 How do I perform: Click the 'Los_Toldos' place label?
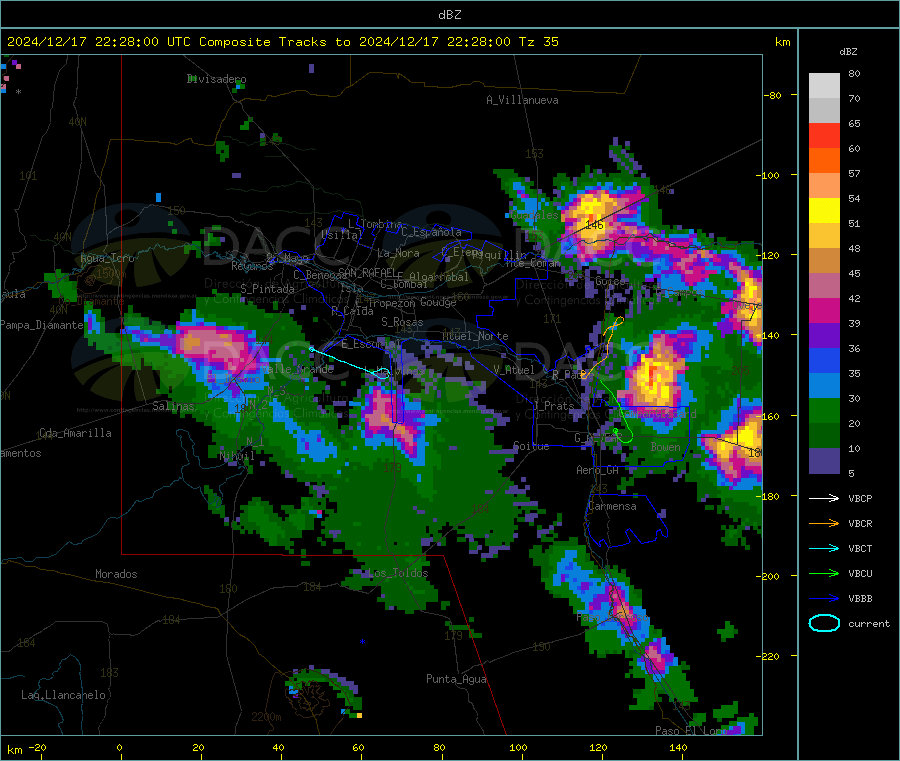398,573
